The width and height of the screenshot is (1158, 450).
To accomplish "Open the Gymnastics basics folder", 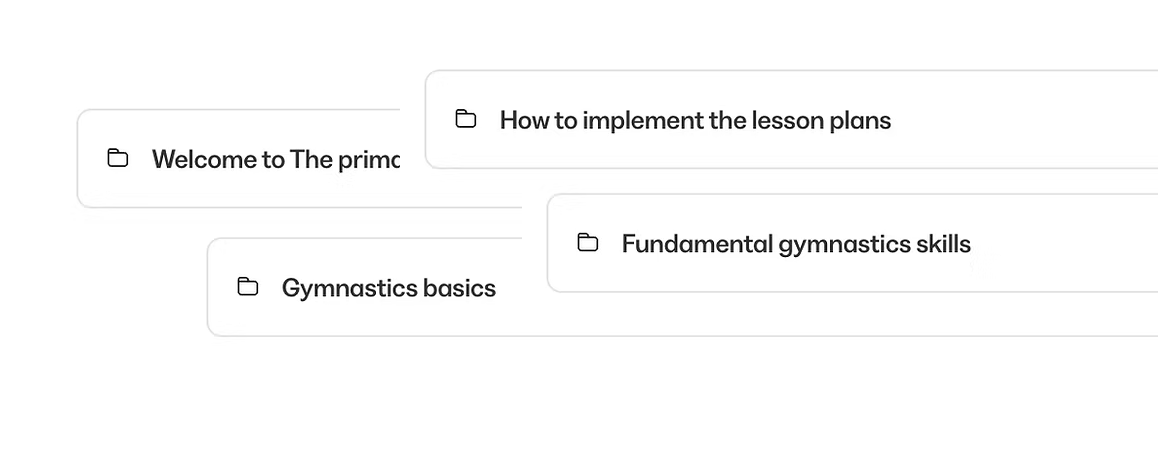I will point(388,288).
